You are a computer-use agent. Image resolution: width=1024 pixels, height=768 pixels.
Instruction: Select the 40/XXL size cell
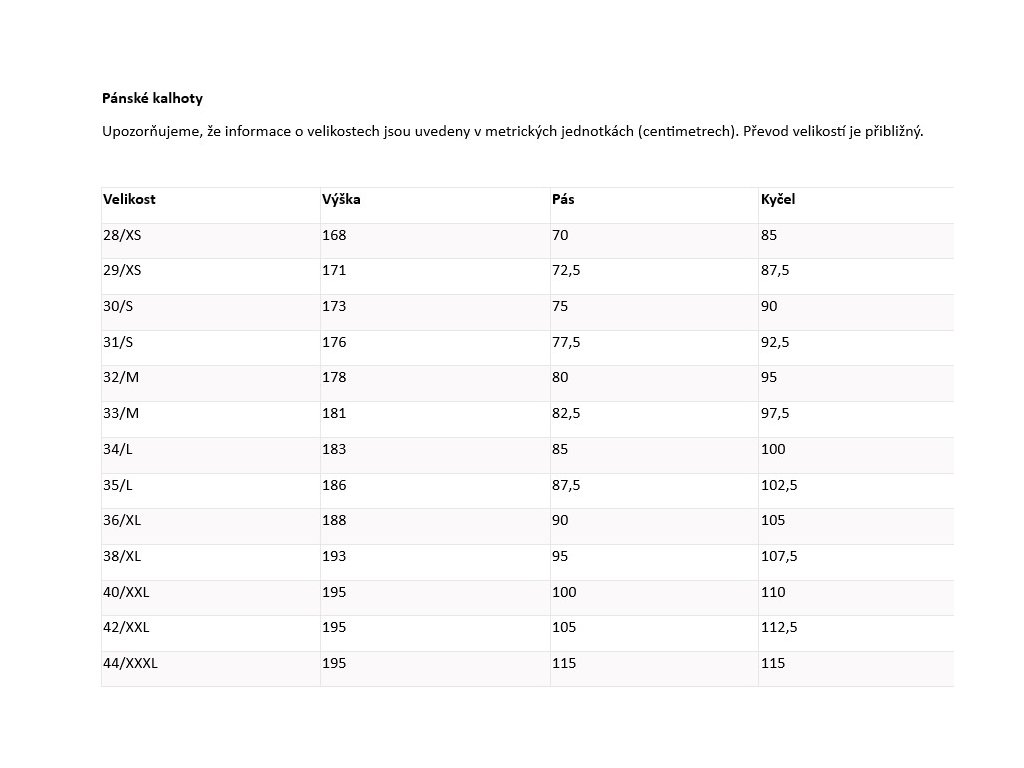point(126,592)
